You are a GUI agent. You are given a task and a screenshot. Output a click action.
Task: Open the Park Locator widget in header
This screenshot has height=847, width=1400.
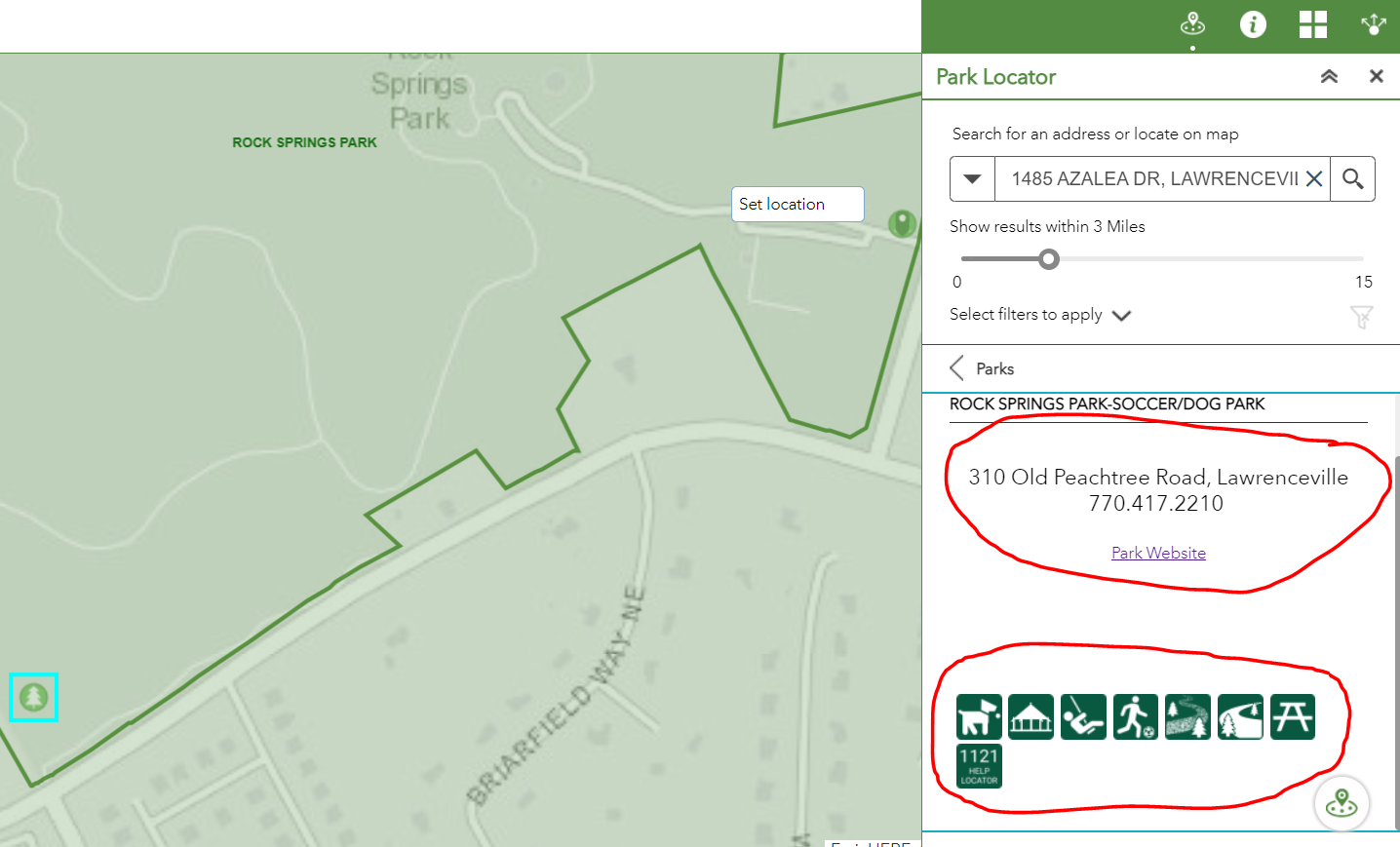pyautogui.click(x=1192, y=24)
